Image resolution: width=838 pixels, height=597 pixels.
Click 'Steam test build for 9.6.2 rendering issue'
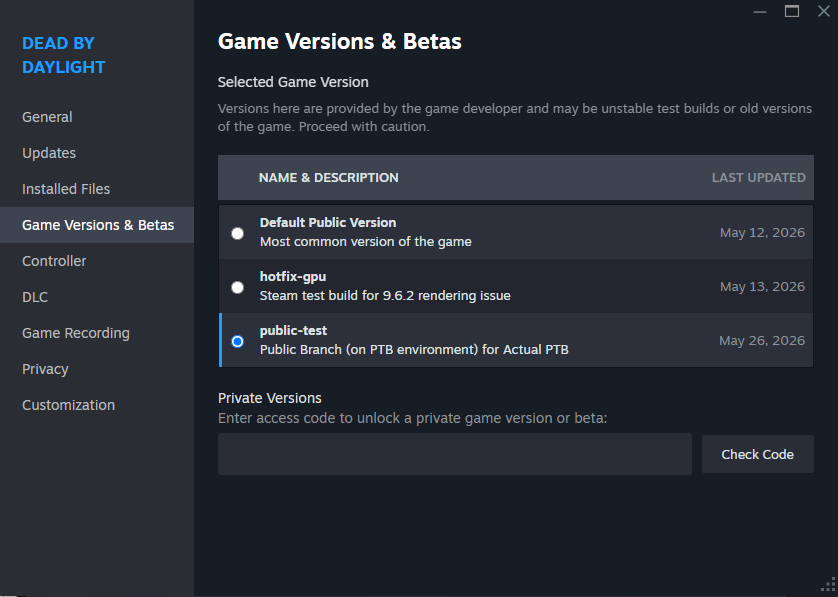[x=385, y=296]
